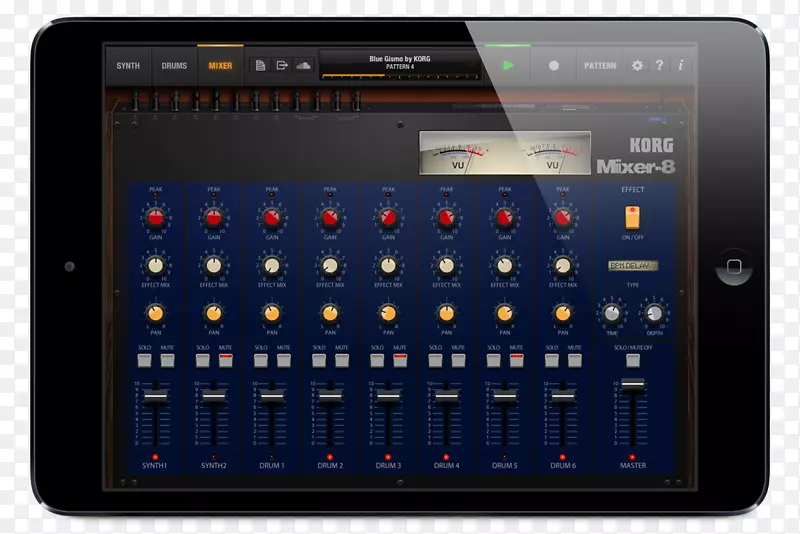
Task: Click the DRUM 6 volume fader
Action: coord(563,395)
